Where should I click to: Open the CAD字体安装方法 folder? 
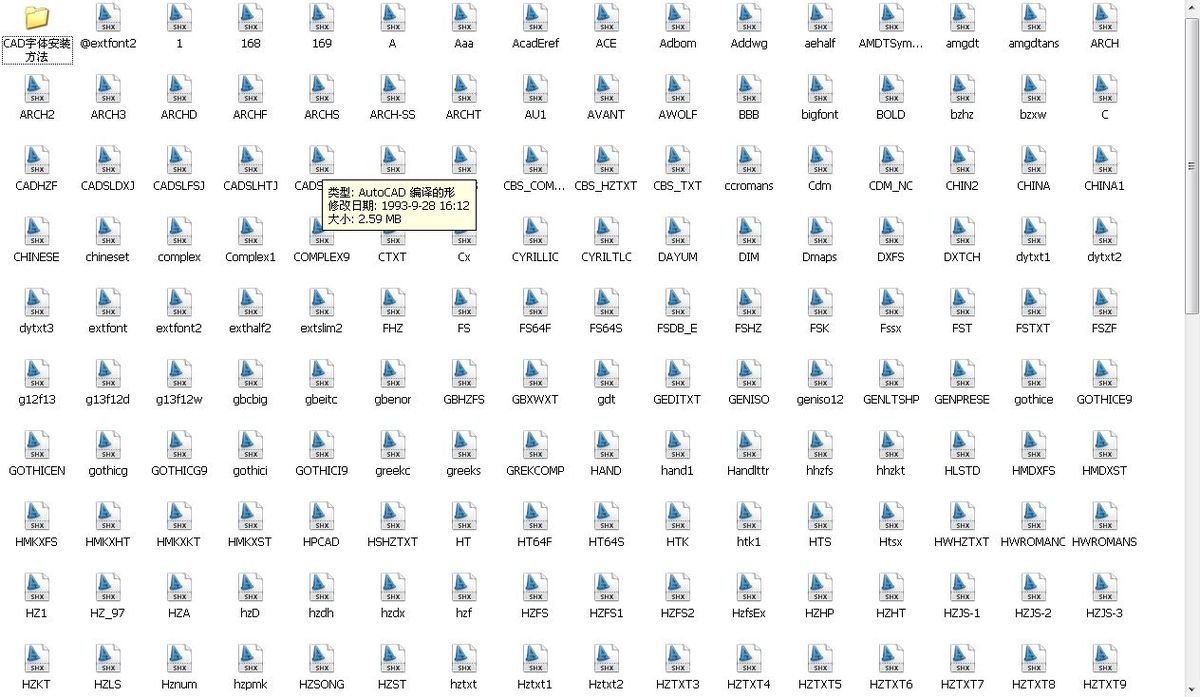click(x=37, y=18)
